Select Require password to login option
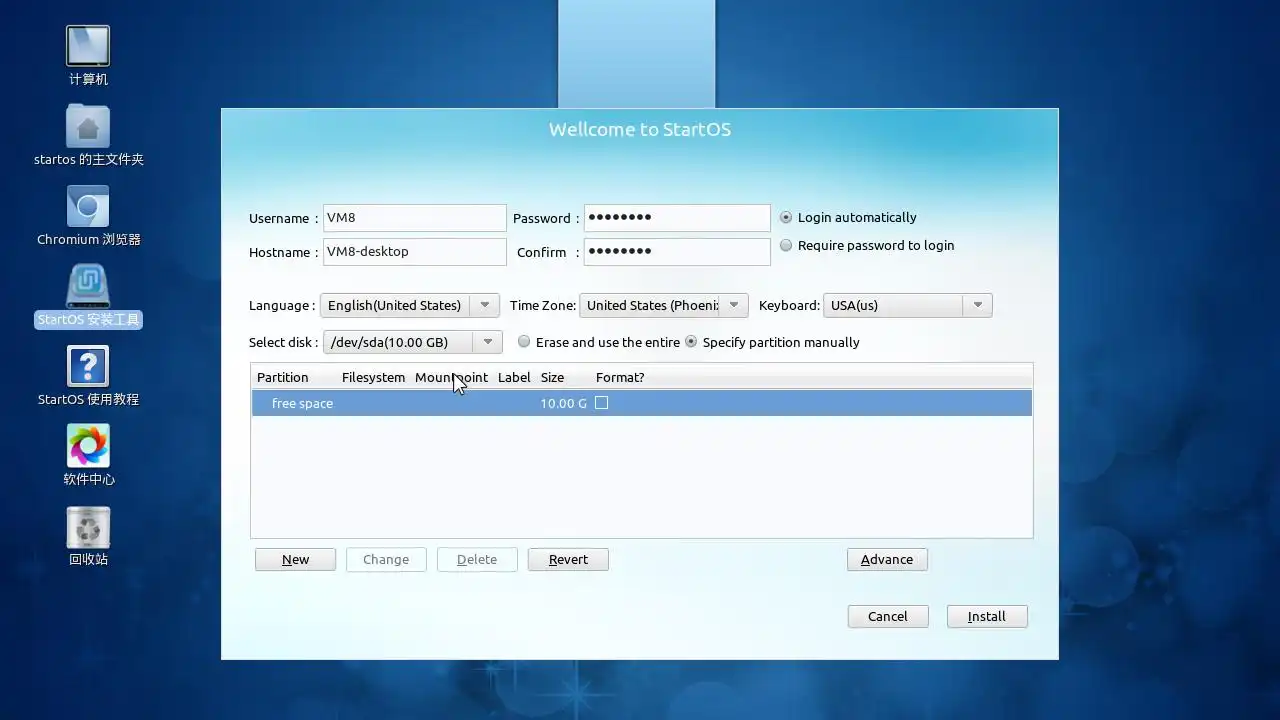The height and width of the screenshot is (720, 1280). pos(786,245)
